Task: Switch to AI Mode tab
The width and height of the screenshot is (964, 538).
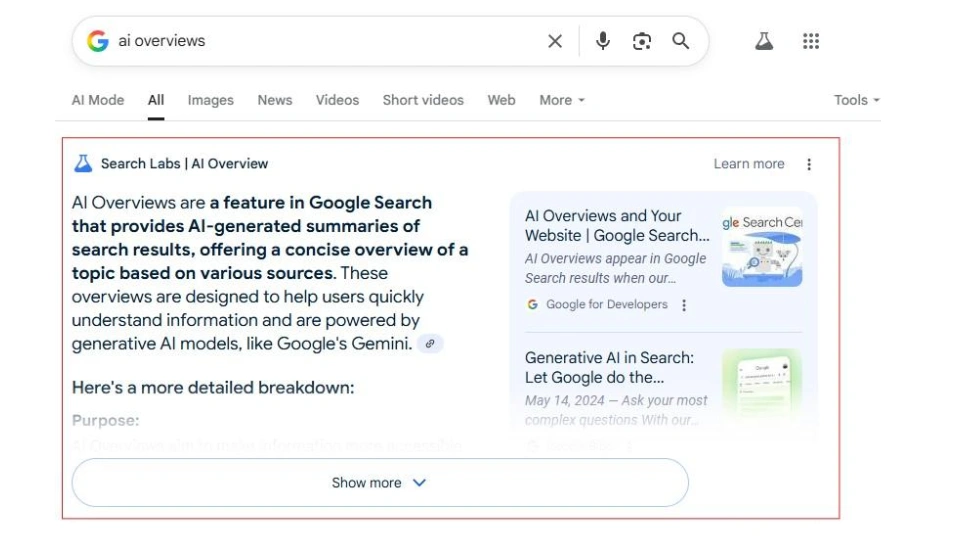Action: coord(98,100)
